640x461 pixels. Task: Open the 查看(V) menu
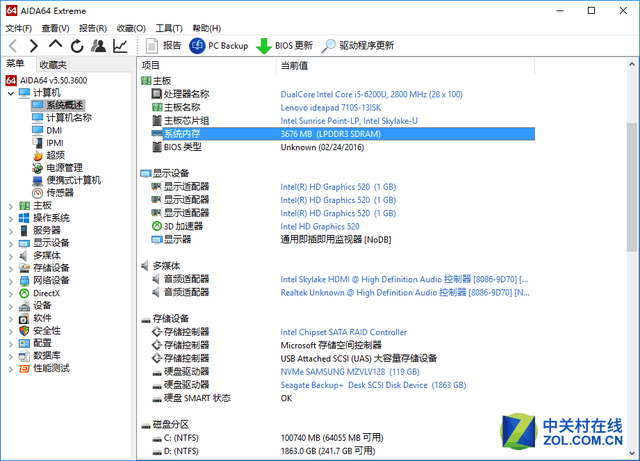56,28
